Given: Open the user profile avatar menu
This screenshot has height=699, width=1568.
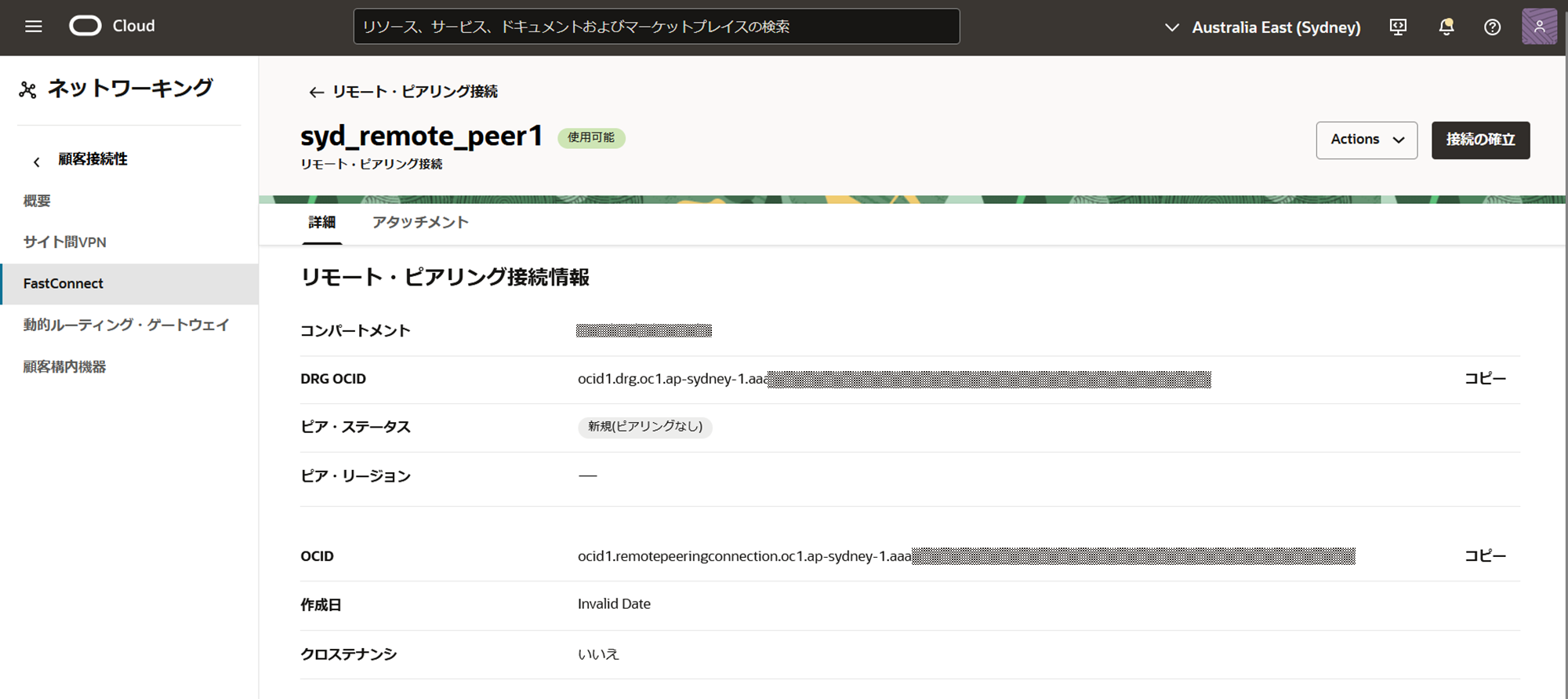Looking at the screenshot, I should [x=1539, y=27].
